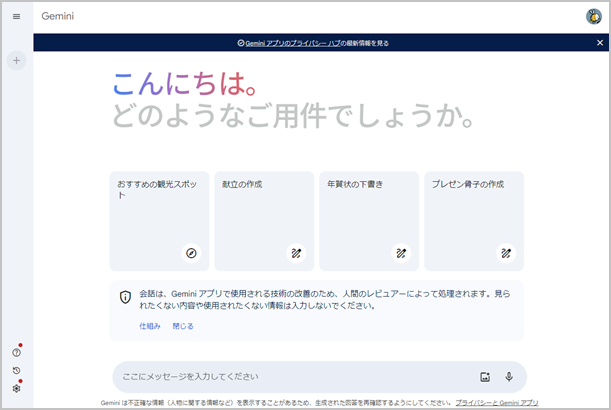Select the プレゼン骨子の作成 suggestion card

[x=474, y=221]
